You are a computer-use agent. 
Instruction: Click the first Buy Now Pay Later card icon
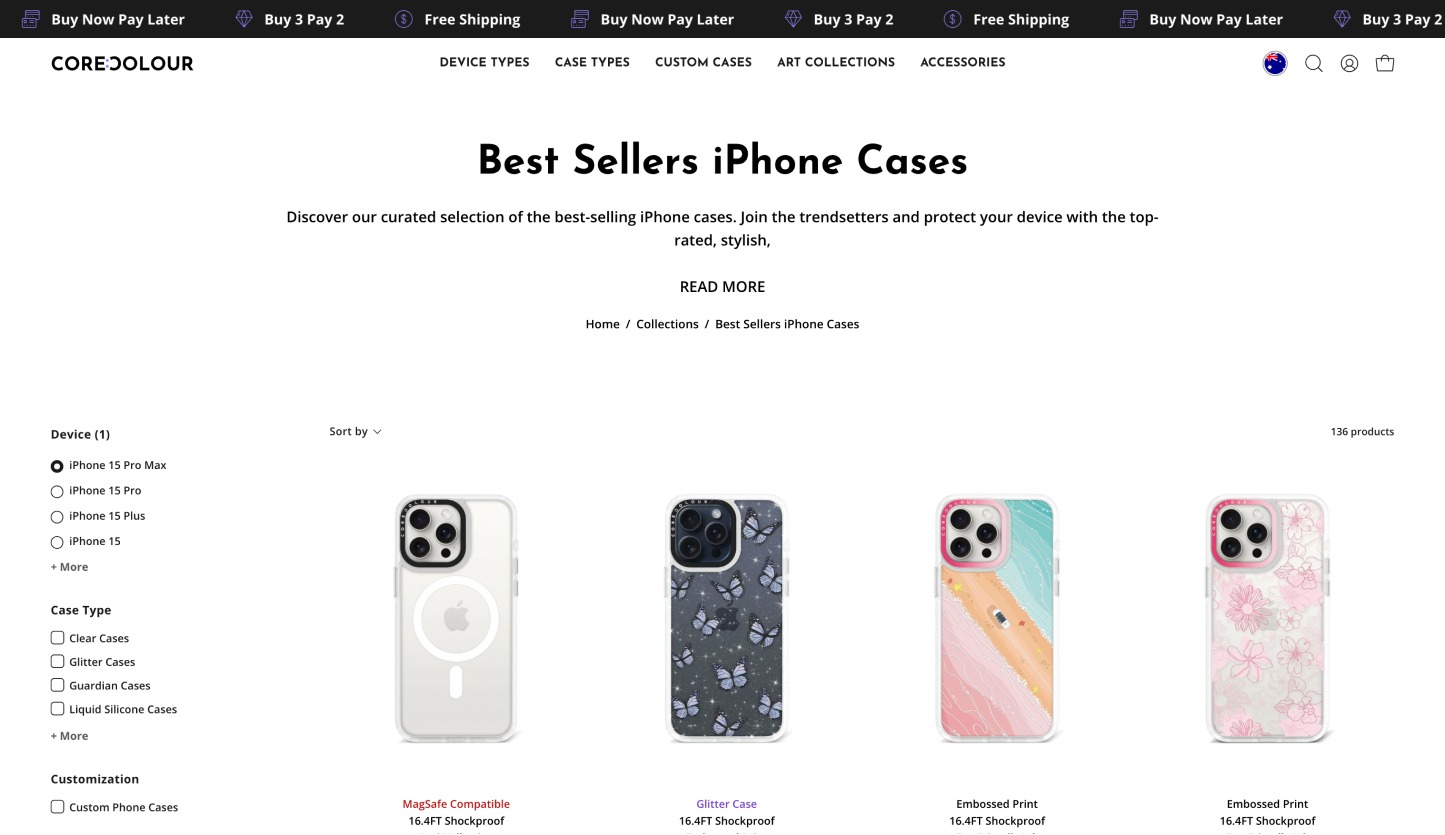click(x=31, y=19)
